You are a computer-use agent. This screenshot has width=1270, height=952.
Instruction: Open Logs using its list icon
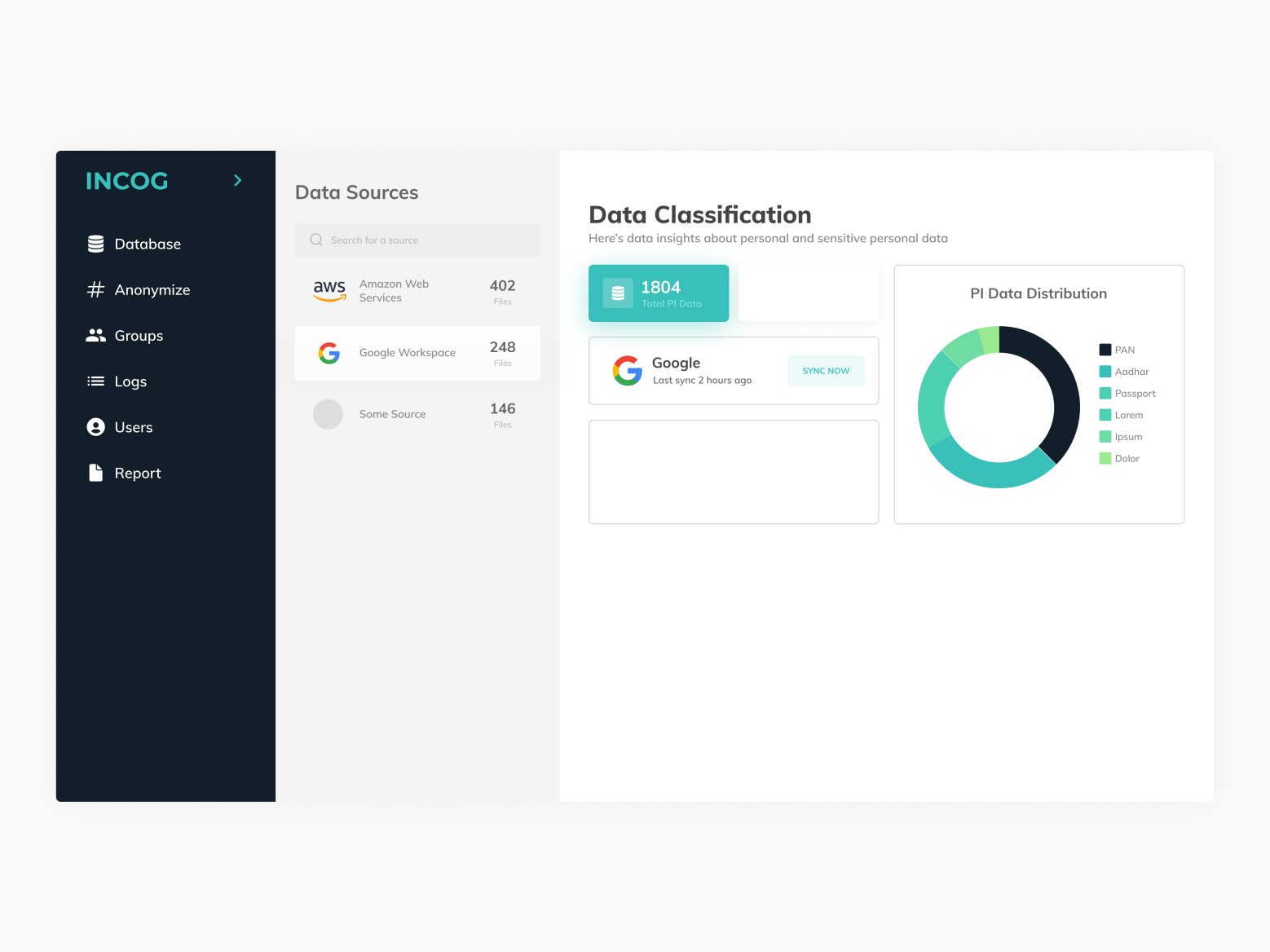(95, 381)
